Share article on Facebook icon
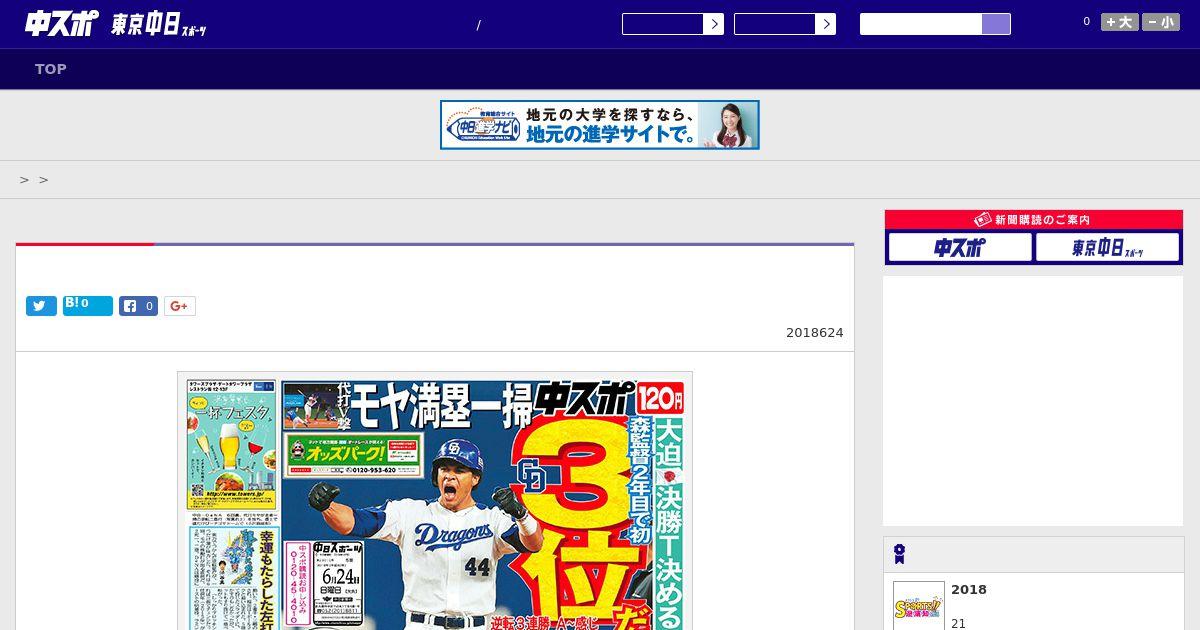Viewport: 1200px width, 630px height. [139, 306]
